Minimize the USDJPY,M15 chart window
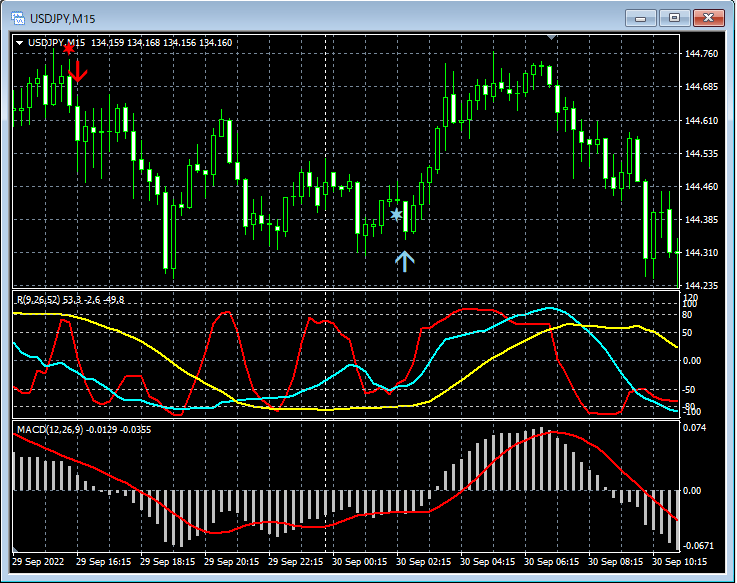Viewport: 737px width, 583px height. [x=641, y=18]
